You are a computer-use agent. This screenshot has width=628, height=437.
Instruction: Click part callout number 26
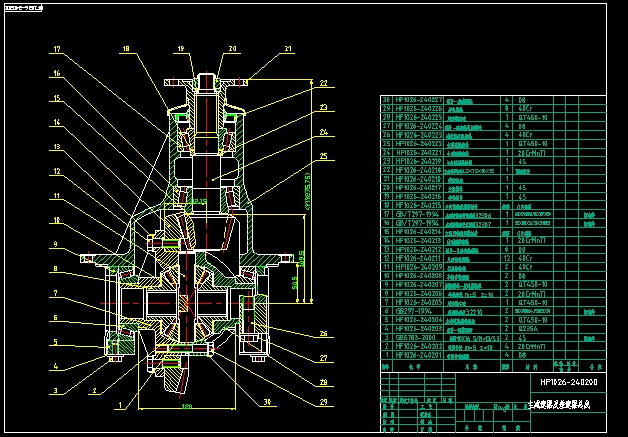coord(323,334)
